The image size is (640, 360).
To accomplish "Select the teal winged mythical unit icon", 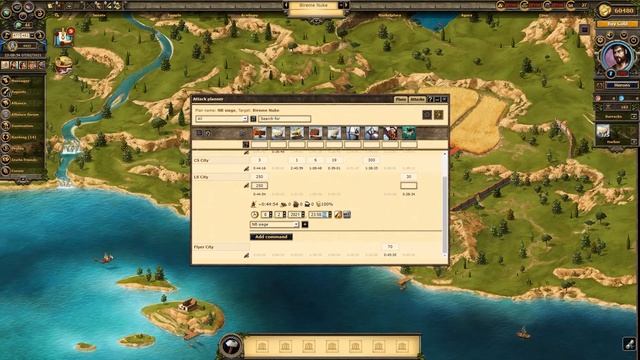I will pyautogui.click(x=409, y=133).
